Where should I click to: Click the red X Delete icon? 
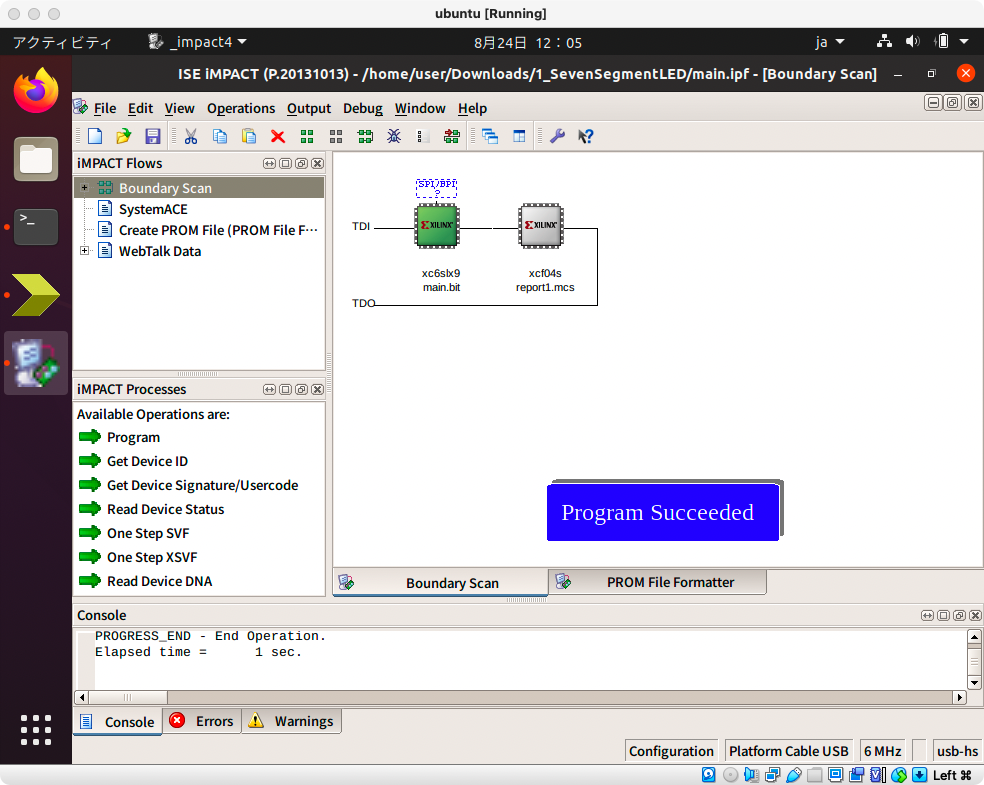277,136
